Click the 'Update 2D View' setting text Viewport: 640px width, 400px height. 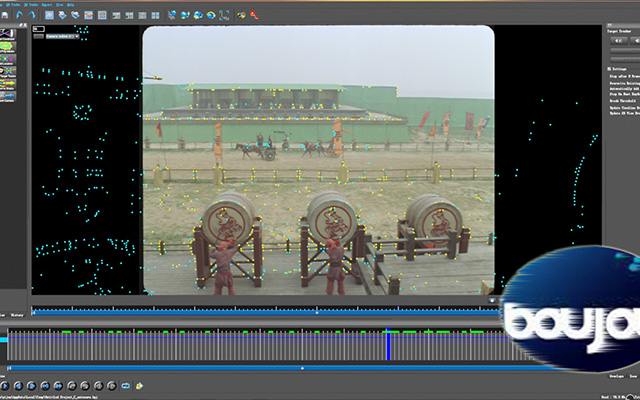coord(624,113)
